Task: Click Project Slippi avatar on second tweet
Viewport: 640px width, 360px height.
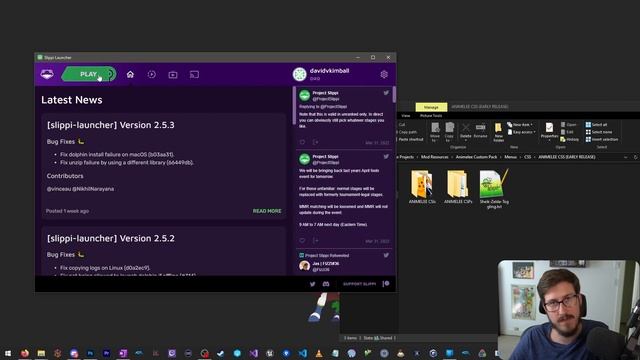Action: [x=304, y=159]
